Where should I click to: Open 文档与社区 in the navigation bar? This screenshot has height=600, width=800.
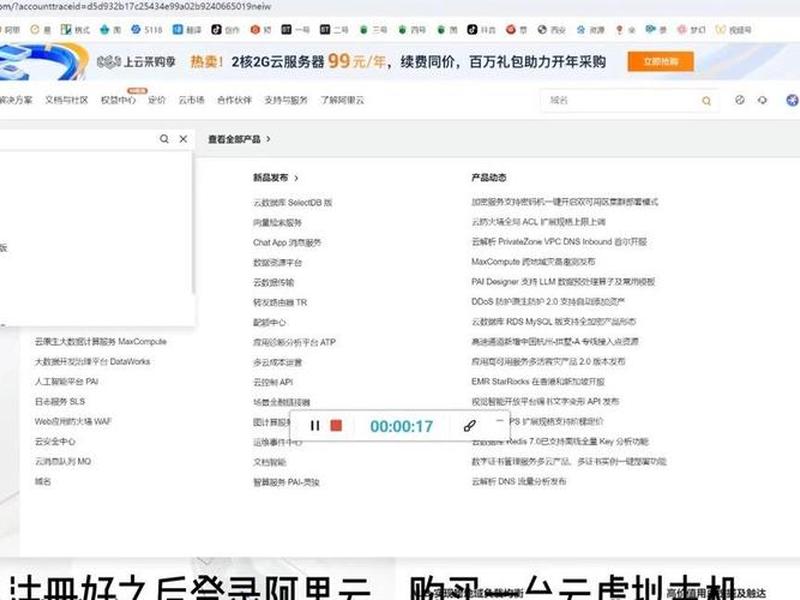click(x=66, y=100)
